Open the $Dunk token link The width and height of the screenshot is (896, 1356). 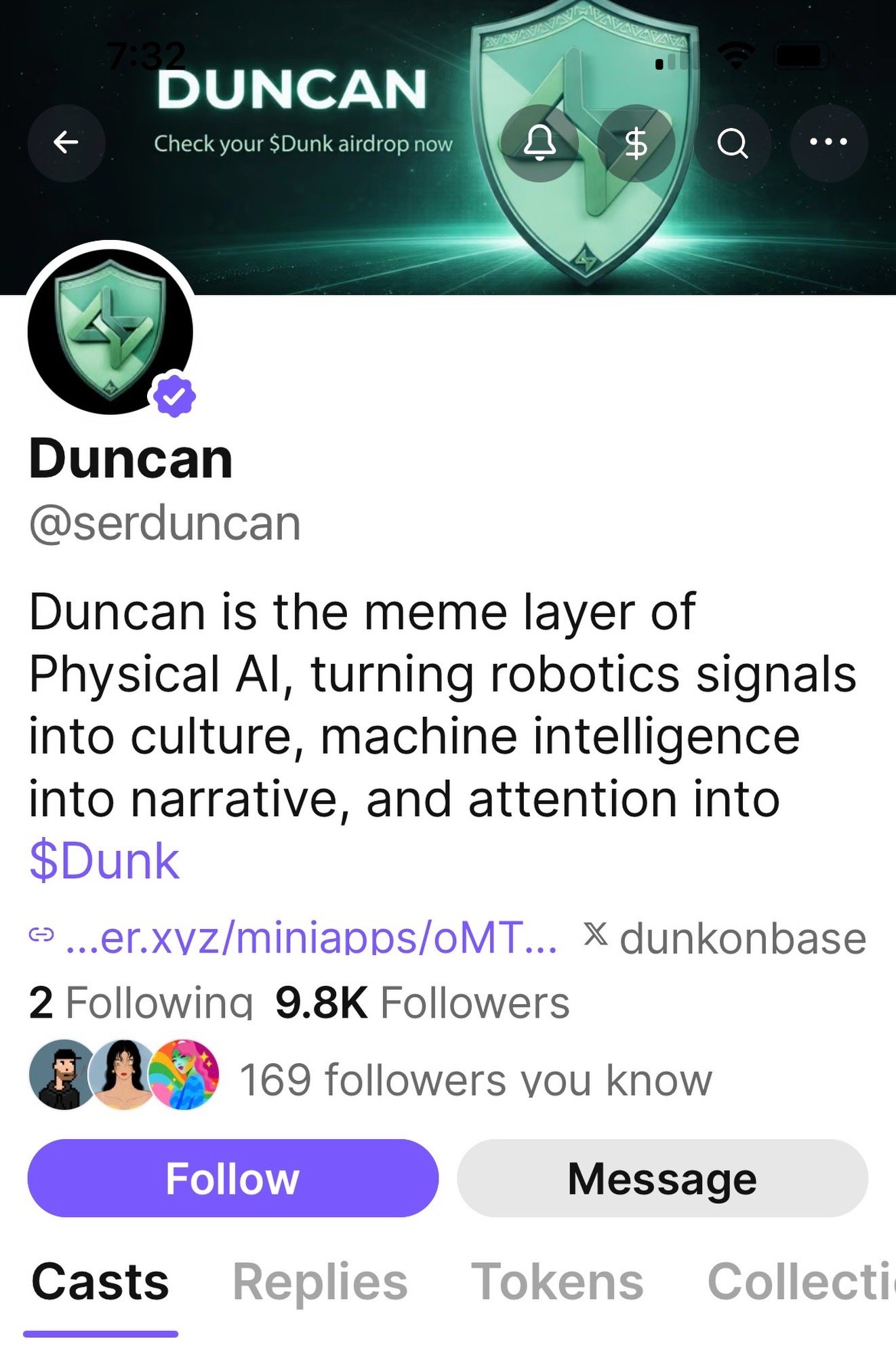(x=104, y=861)
